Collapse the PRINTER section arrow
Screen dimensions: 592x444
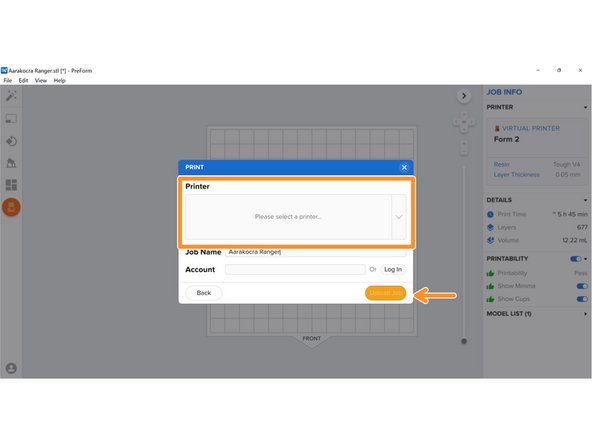pyautogui.click(x=585, y=108)
